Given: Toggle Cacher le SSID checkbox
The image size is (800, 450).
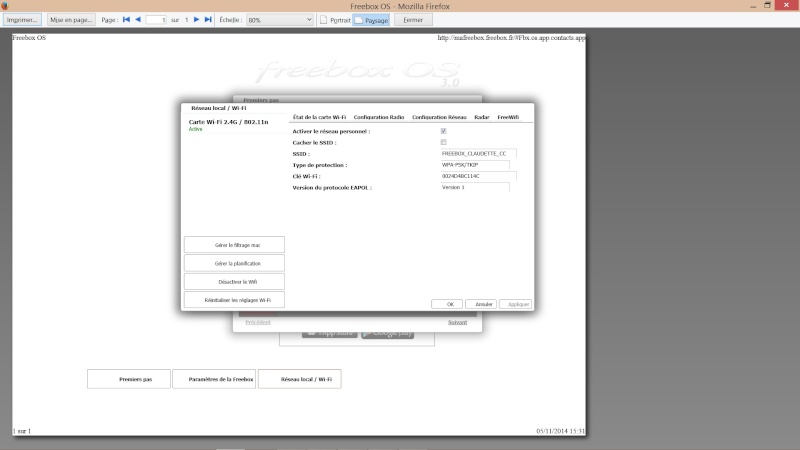Looking at the screenshot, I should pos(443,142).
